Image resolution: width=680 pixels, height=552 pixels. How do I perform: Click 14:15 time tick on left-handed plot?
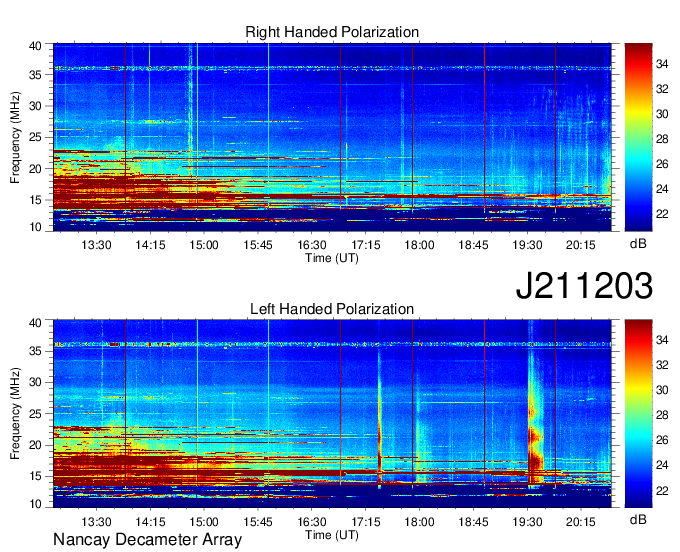pos(150,522)
